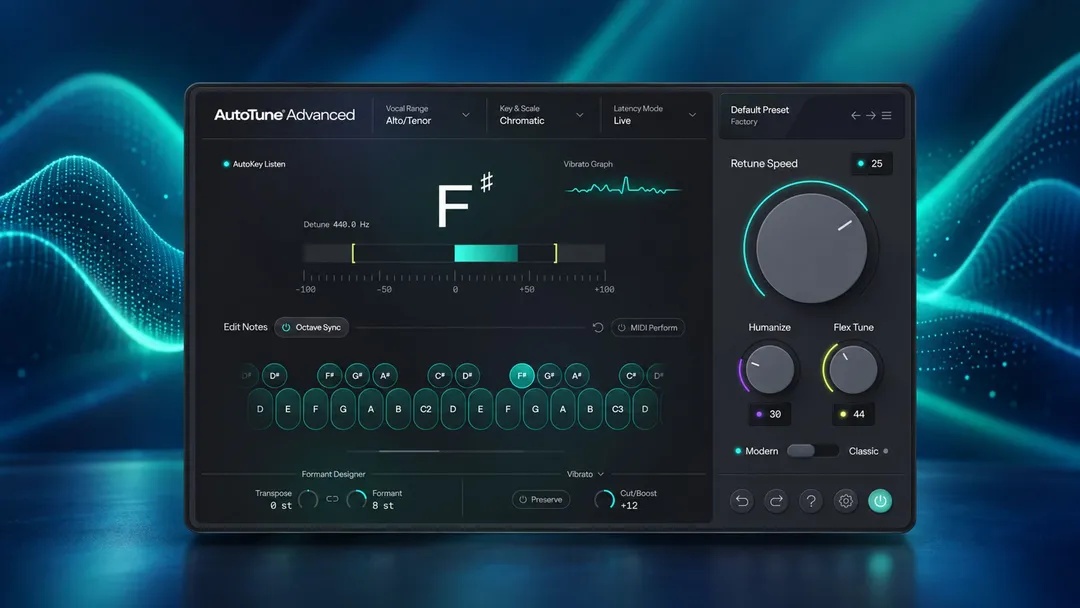This screenshot has height=608, width=1080.
Task: Expand the Vibrato section chevron
Action: coord(601,474)
